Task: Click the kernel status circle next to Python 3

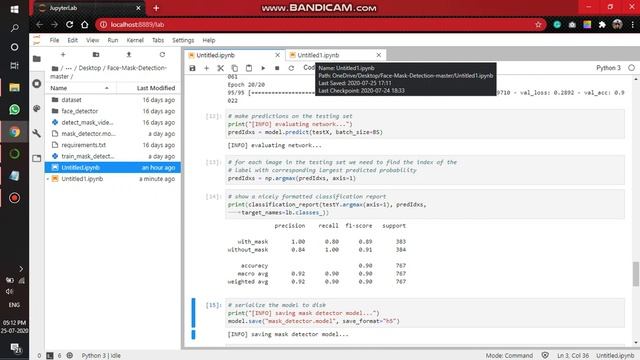Action: (631, 68)
